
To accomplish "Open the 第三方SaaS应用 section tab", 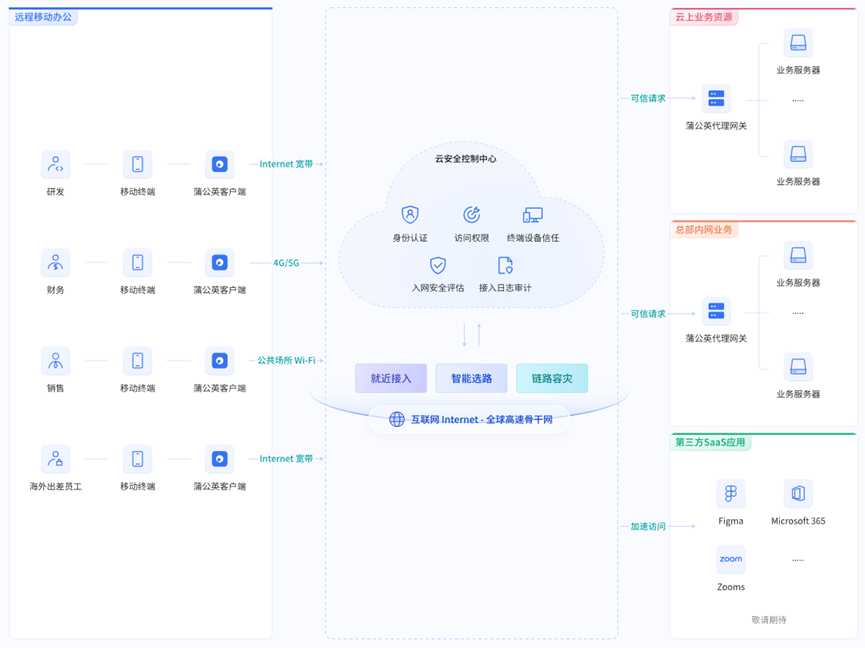I will tap(710, 442).
